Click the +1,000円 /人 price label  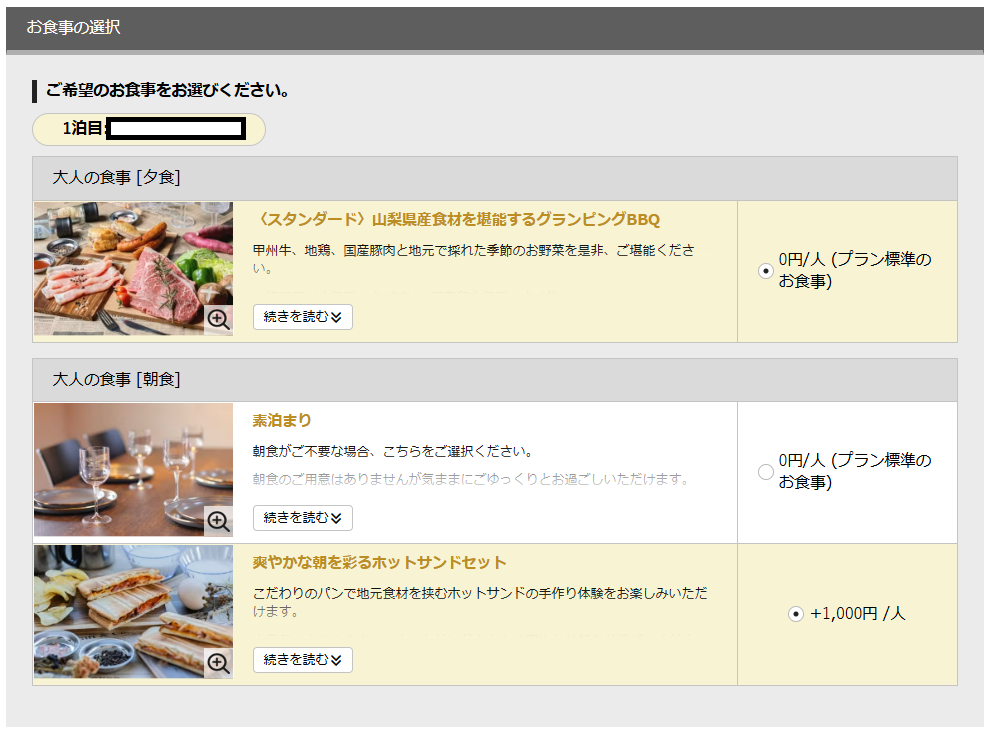pos(857,614)
